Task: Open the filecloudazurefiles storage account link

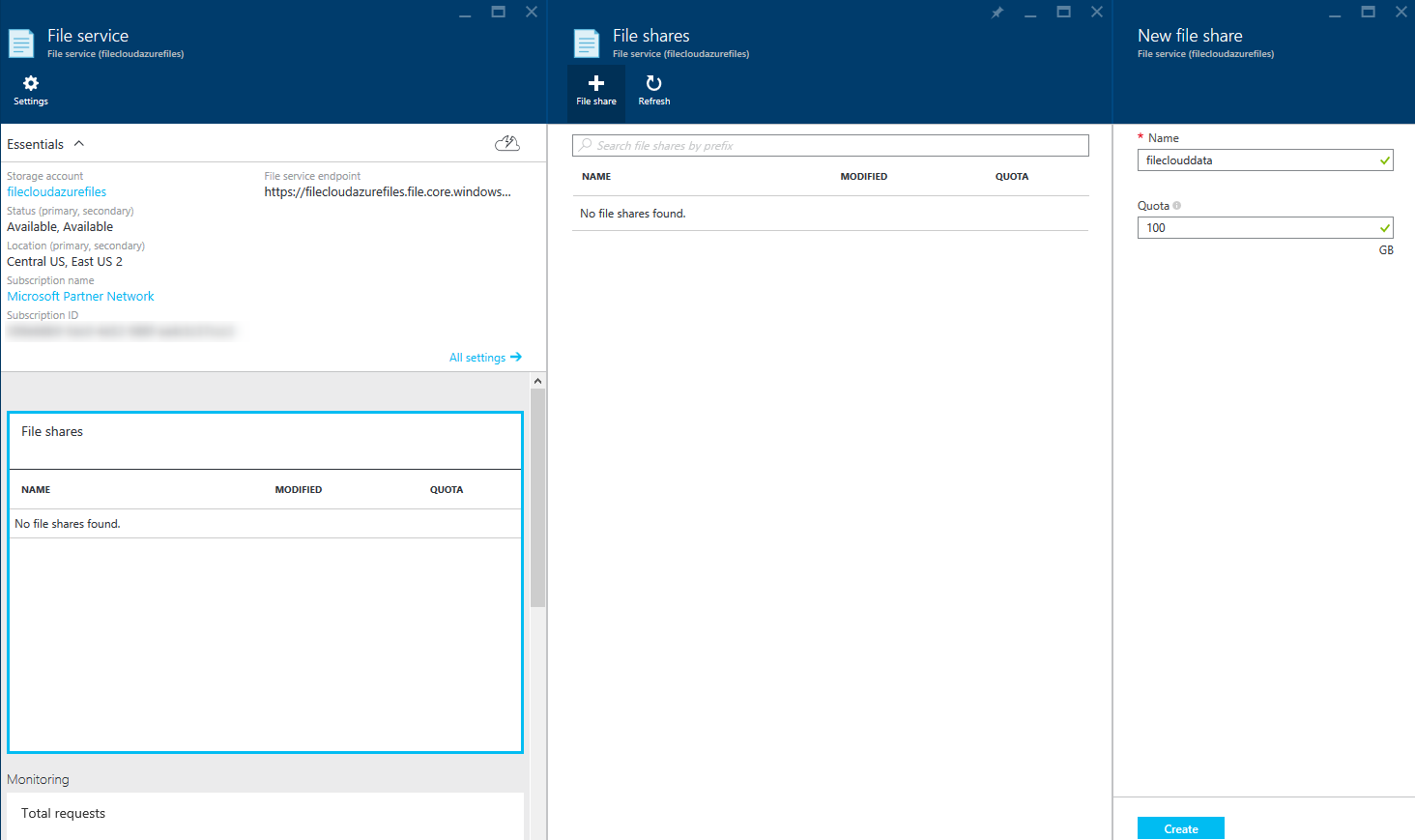Action: [57, 192]
